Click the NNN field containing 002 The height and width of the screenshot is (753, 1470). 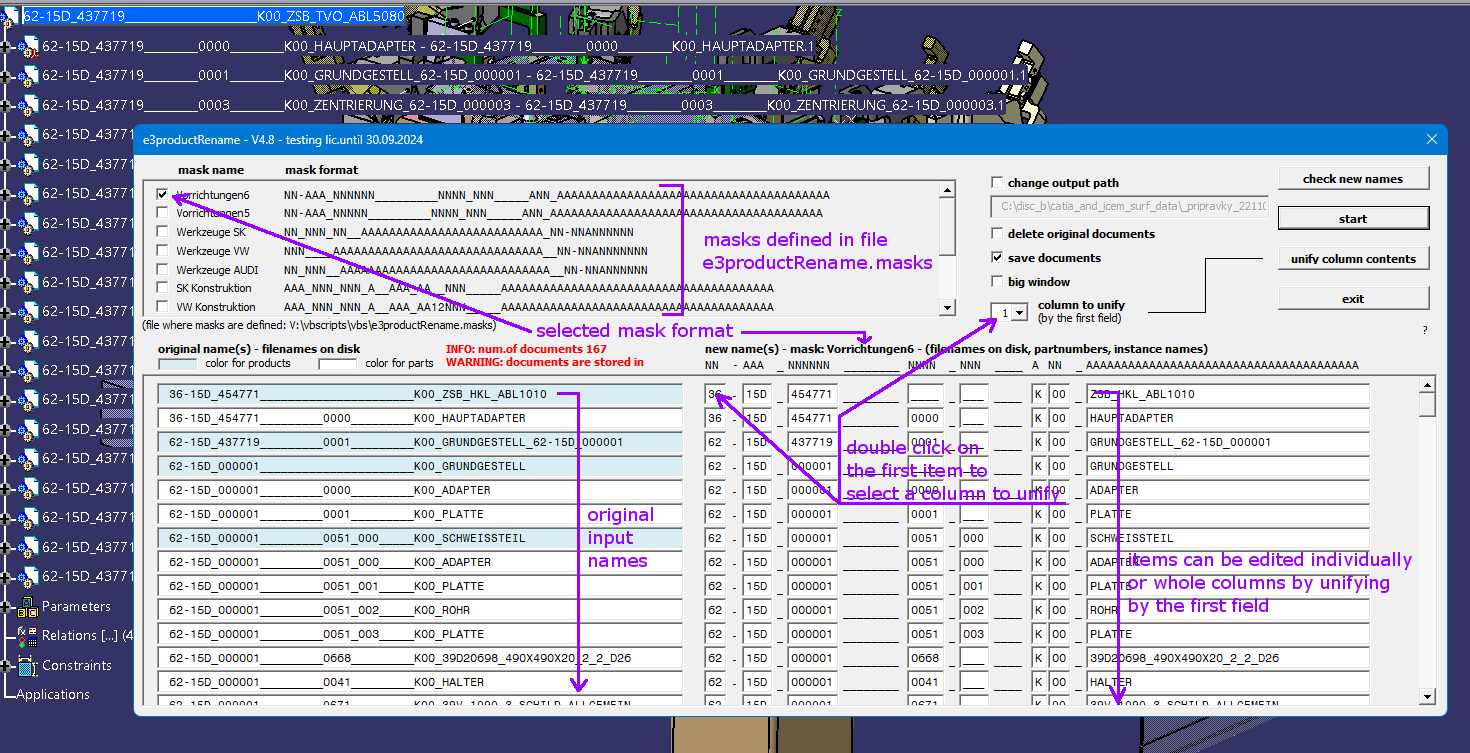coord(974,610)
